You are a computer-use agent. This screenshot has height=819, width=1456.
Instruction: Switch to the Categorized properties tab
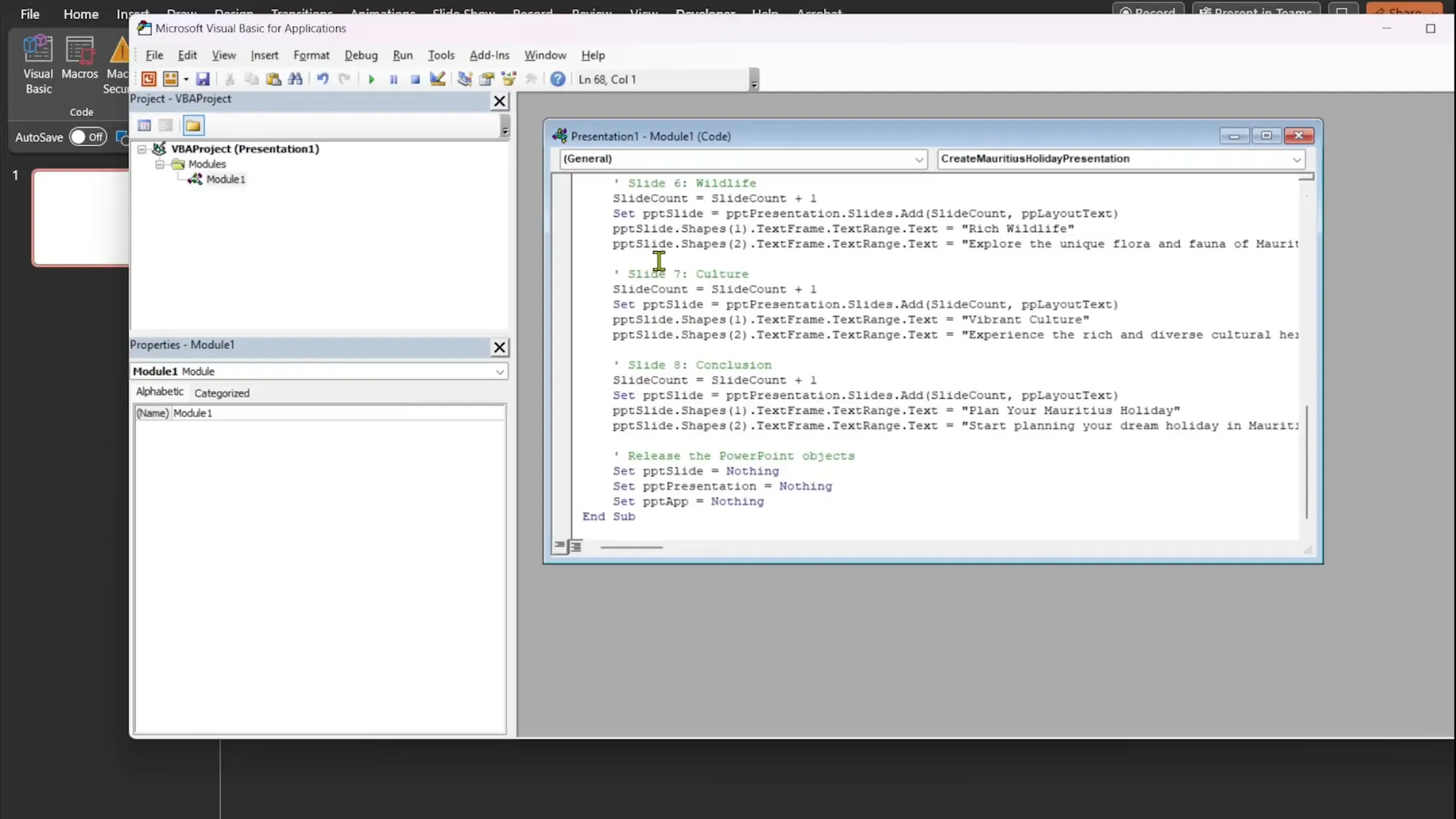coord(221,394)
